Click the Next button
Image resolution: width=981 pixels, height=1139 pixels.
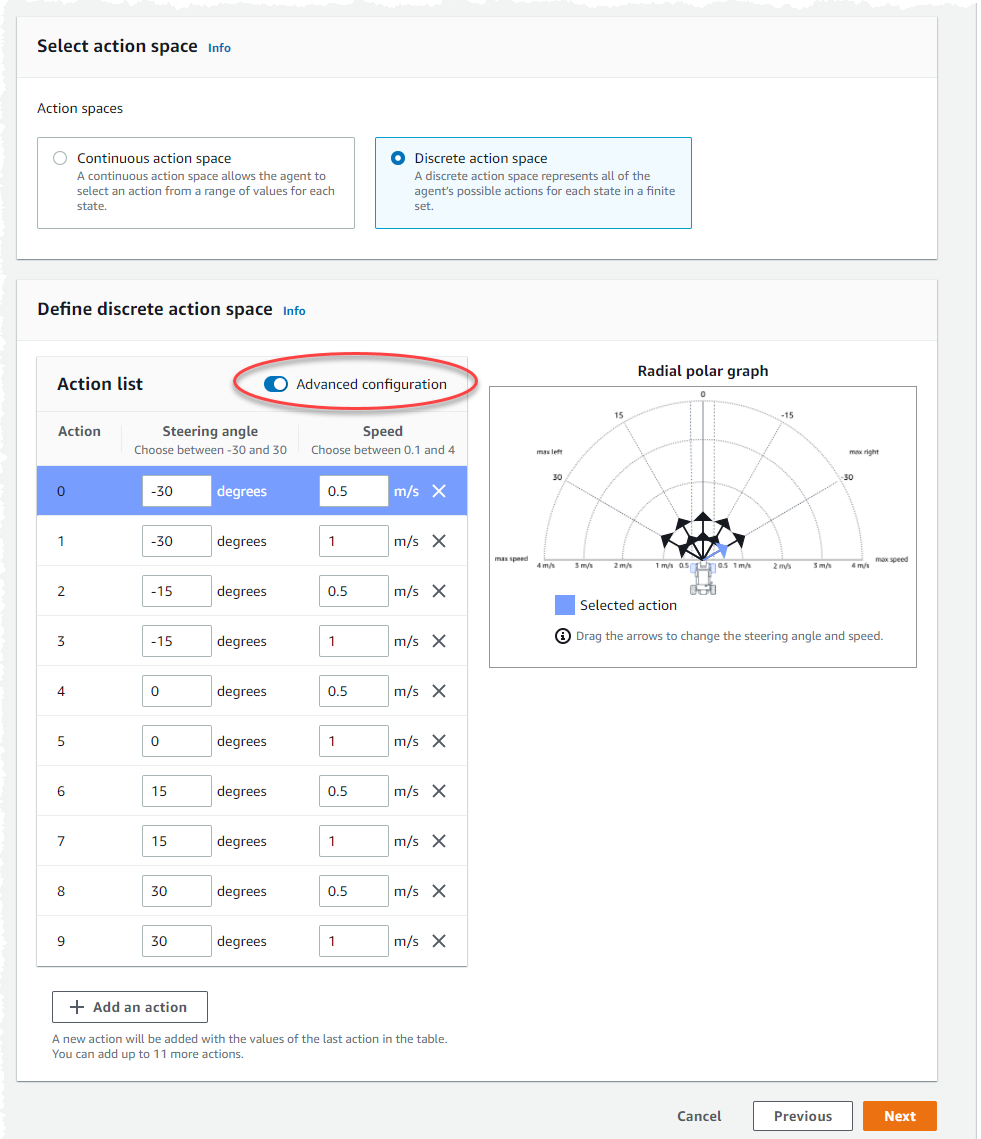[x=899, y=1116]
